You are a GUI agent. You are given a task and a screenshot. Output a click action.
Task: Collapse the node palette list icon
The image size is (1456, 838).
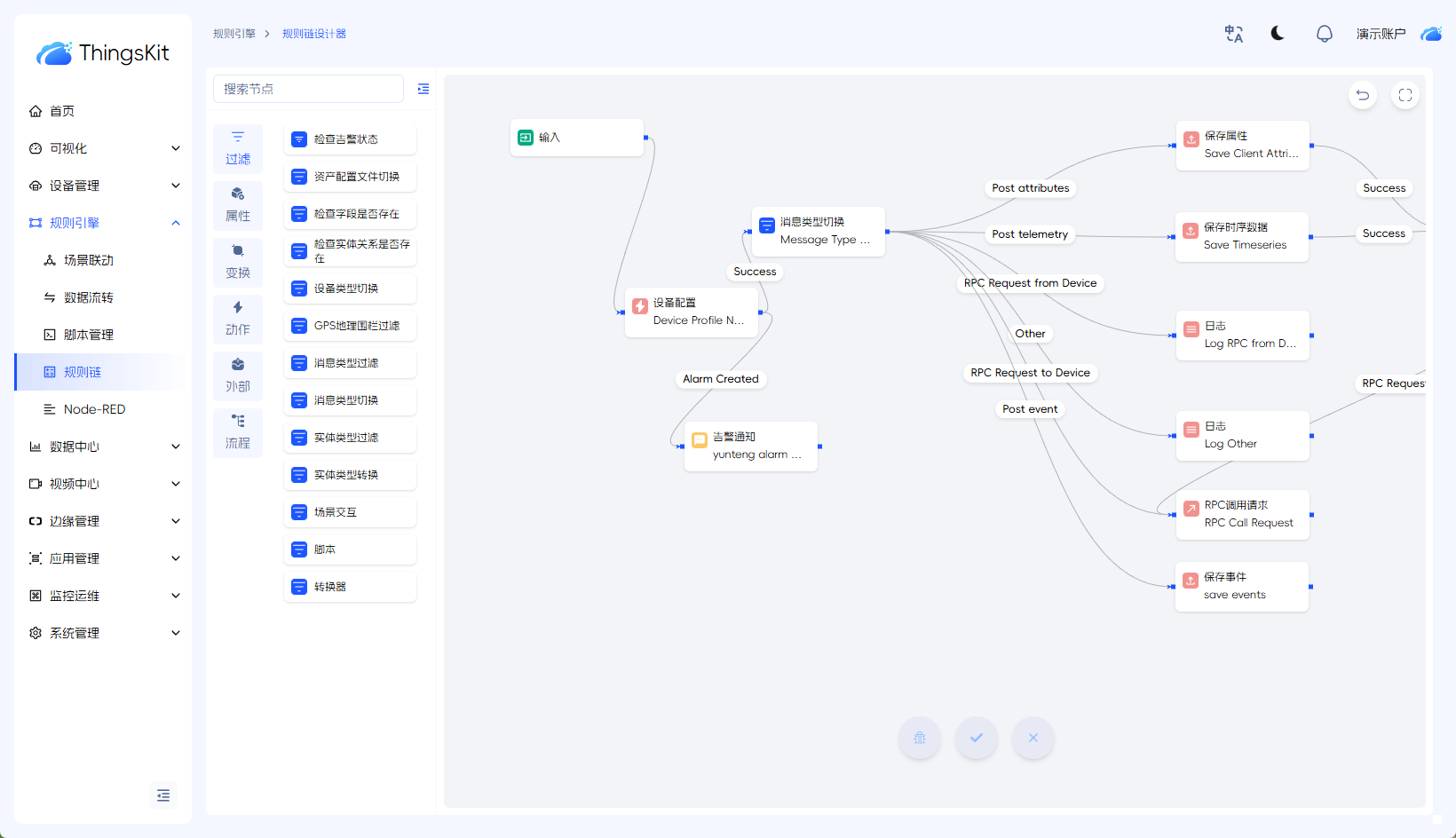423,89
